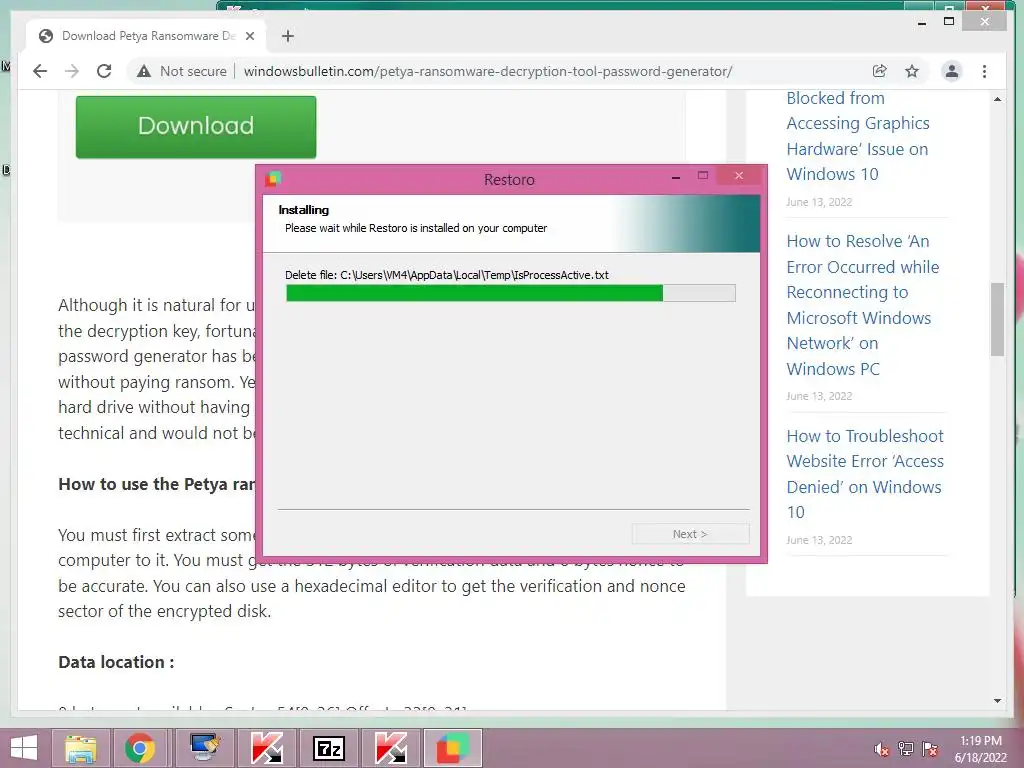Click the 'Installing' heading in Restoro
This screenshot has height=768, width=1024.
pos(304,210)
